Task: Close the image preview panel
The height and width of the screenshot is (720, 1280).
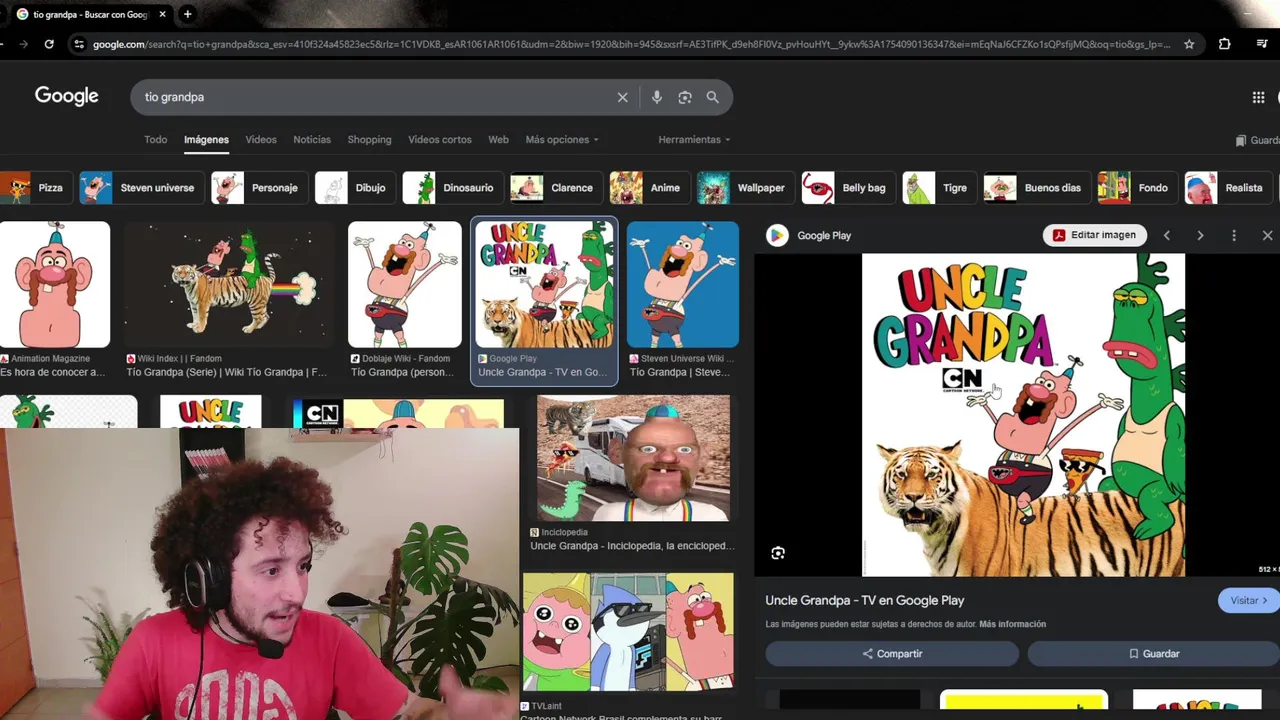Action: [x=1267, y=235]
